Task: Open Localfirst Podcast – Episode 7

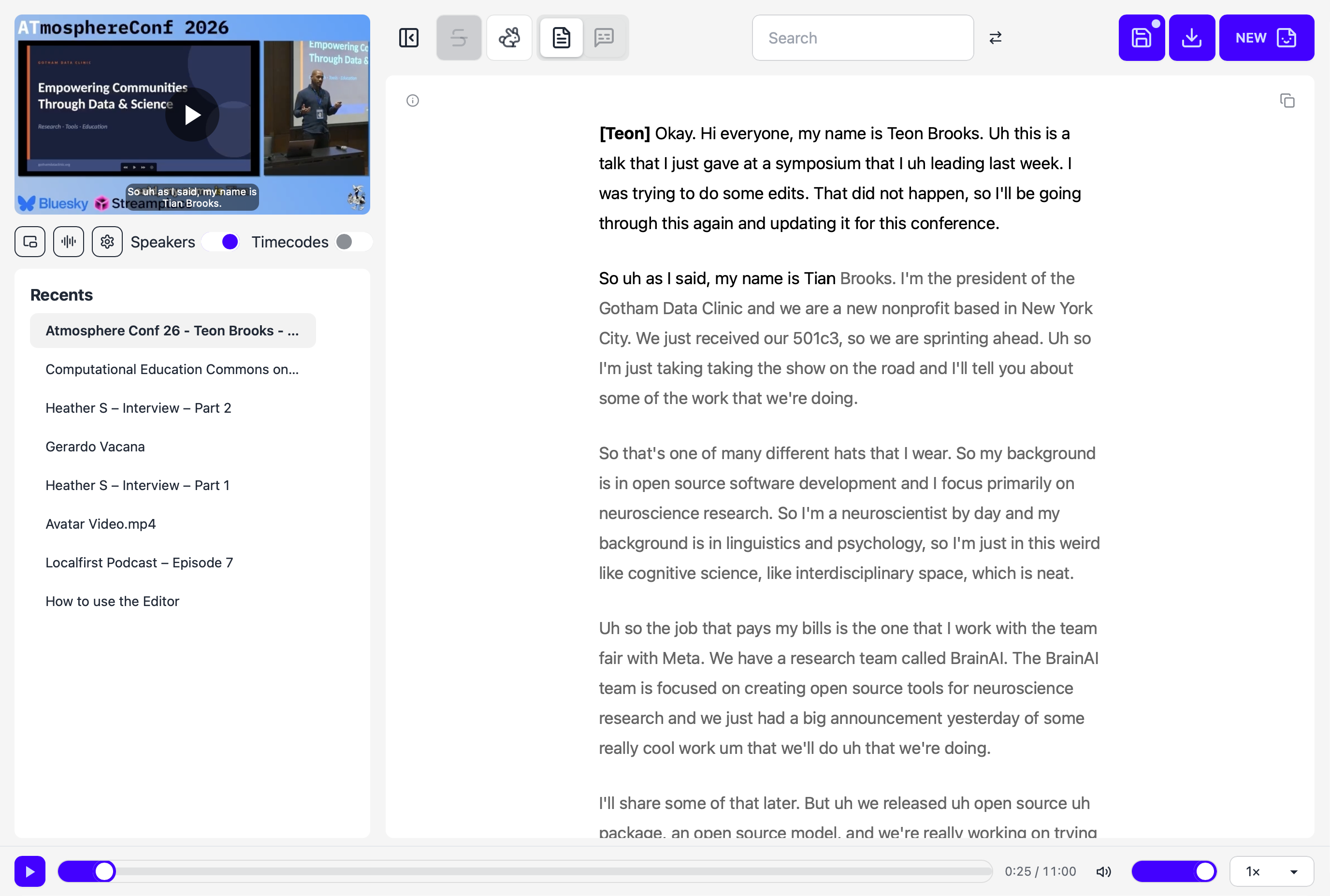Action: click(173, 562)
